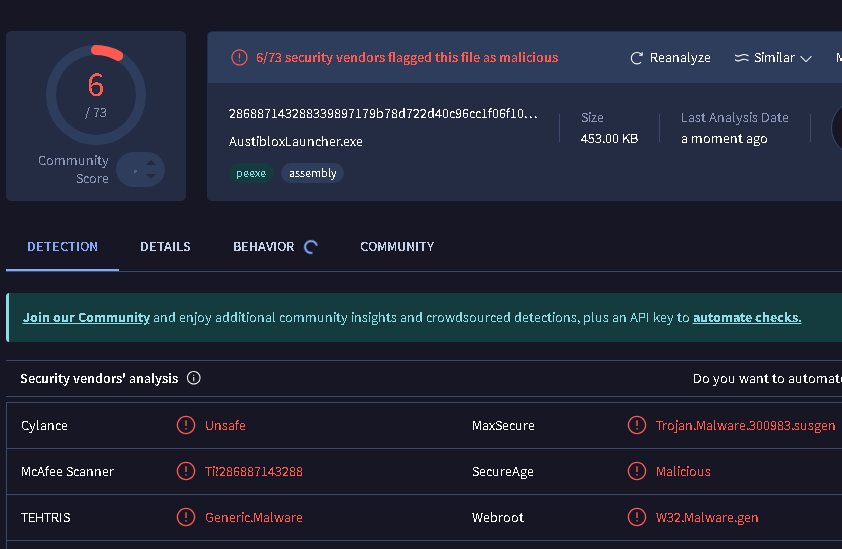Image resolution: width=842 pixels, height=549 pixels.
Task: Switch to the COMMUNITY tab
Action: click(x=397, y=247)
